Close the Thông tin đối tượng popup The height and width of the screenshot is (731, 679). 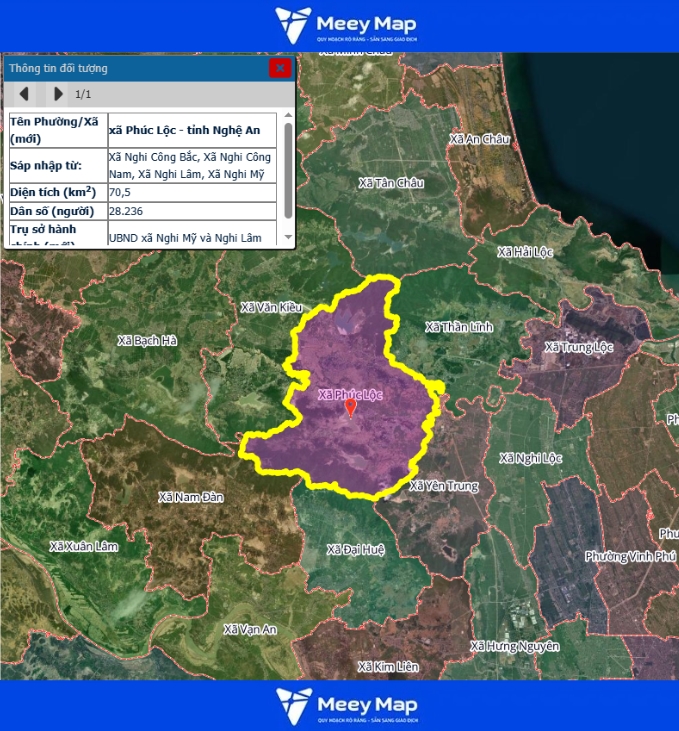280,68
